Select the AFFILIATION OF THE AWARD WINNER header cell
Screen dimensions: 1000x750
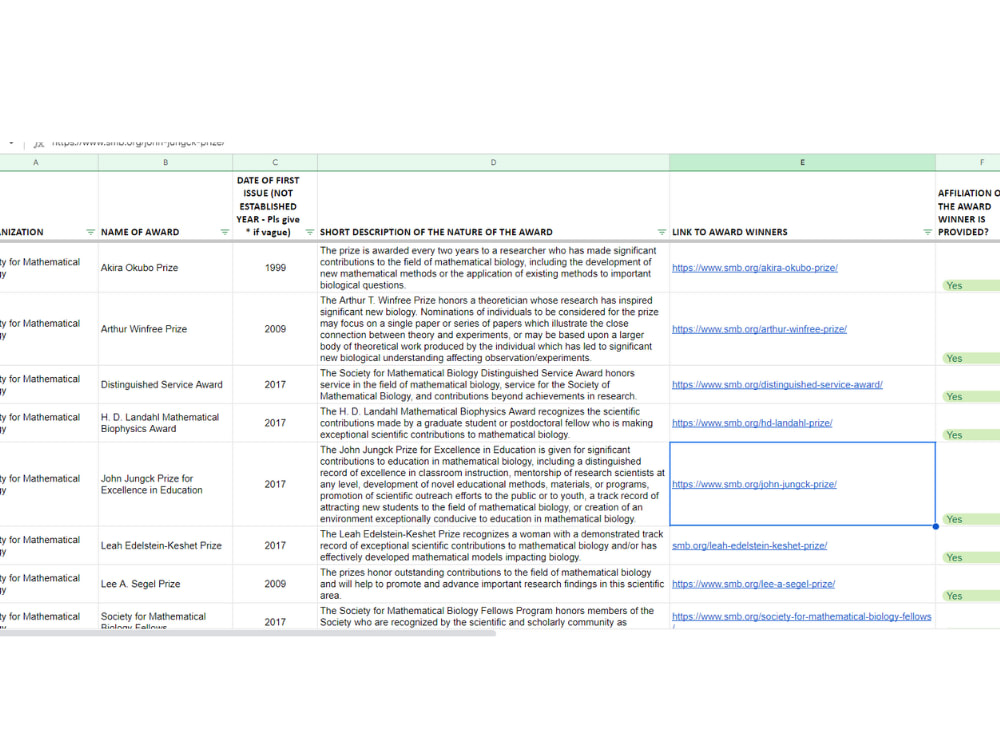click(968, 206)
